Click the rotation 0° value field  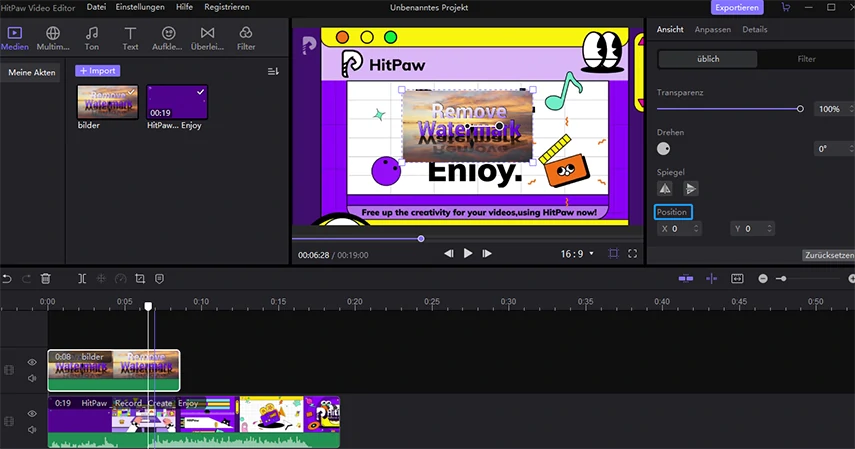point(831,148)
